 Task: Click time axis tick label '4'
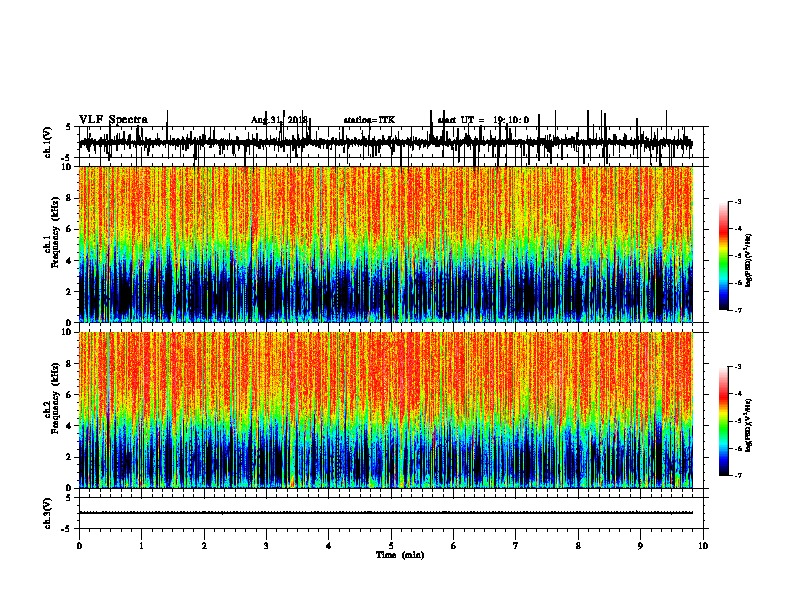(x=329, y=546)
